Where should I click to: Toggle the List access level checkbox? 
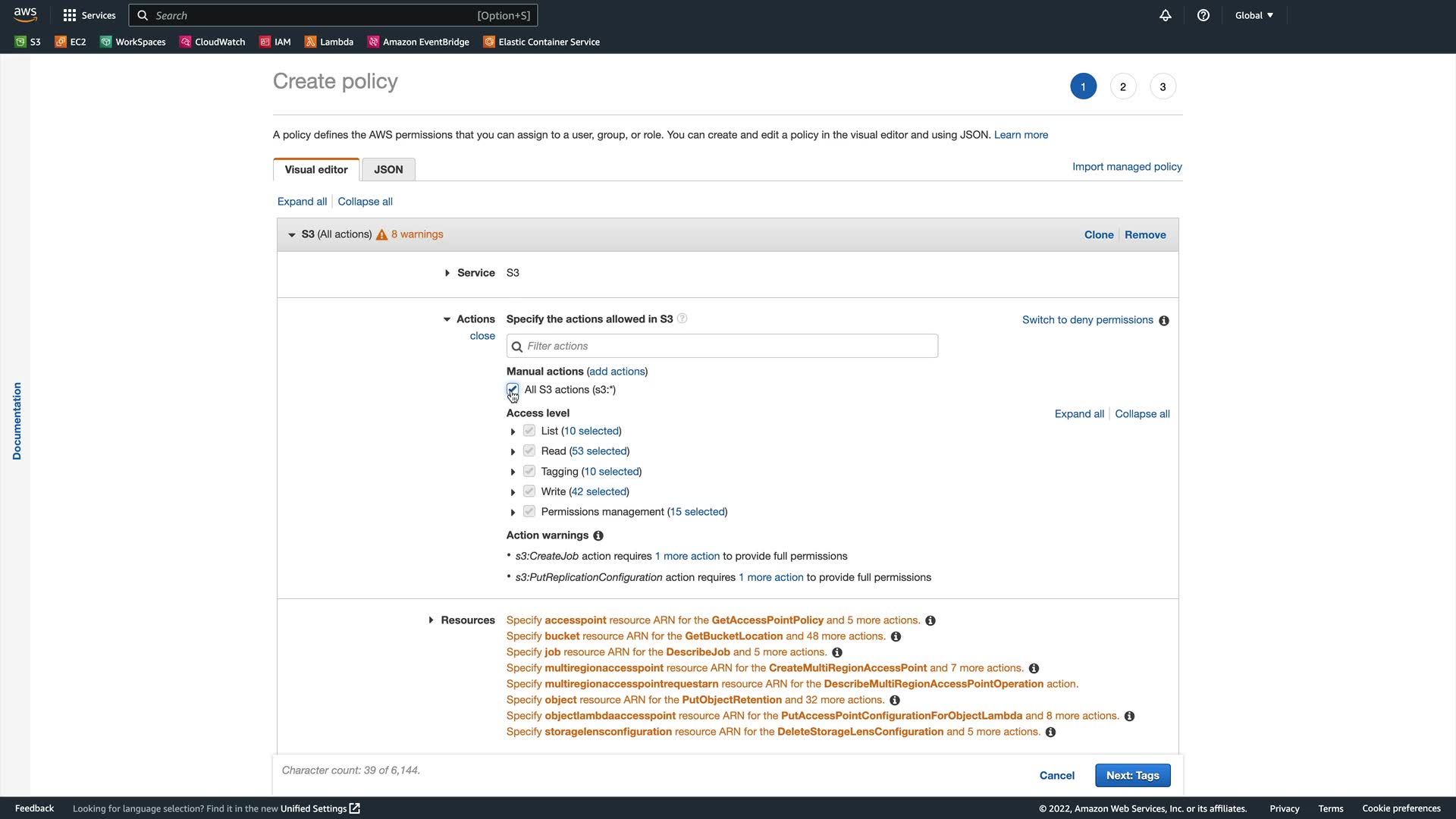529,431
